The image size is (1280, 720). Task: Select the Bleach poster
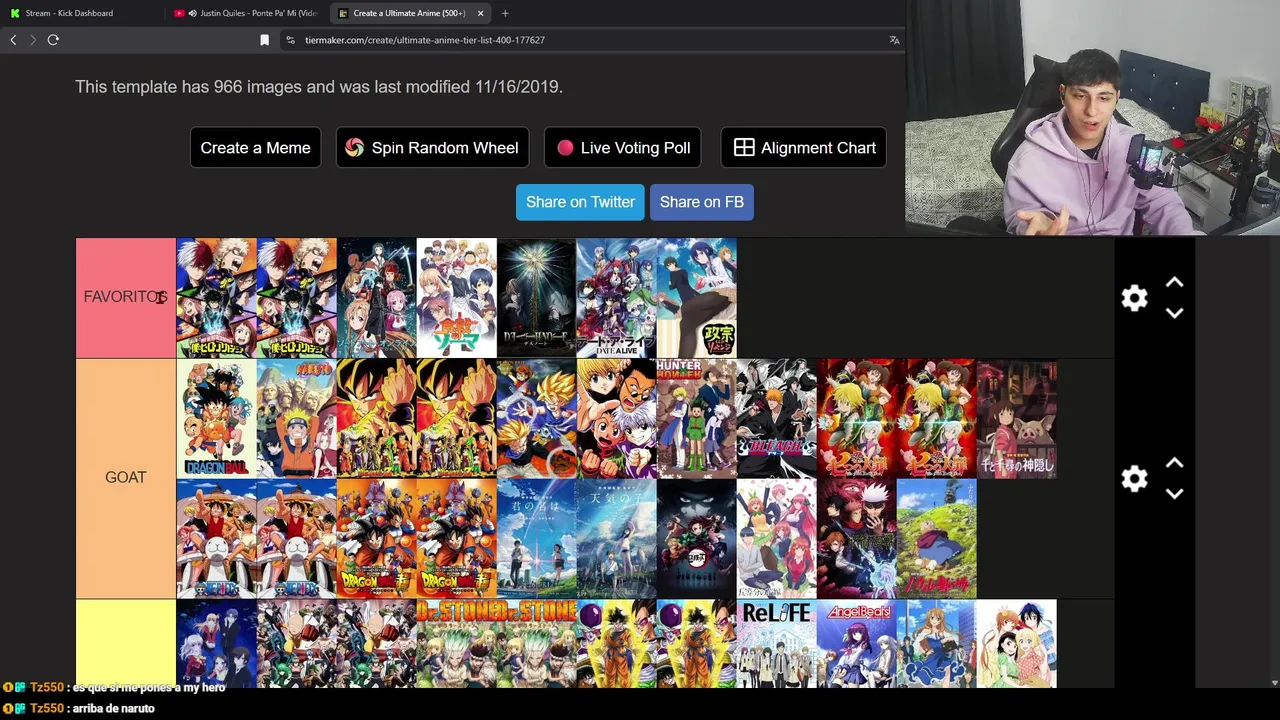(777, 418)
